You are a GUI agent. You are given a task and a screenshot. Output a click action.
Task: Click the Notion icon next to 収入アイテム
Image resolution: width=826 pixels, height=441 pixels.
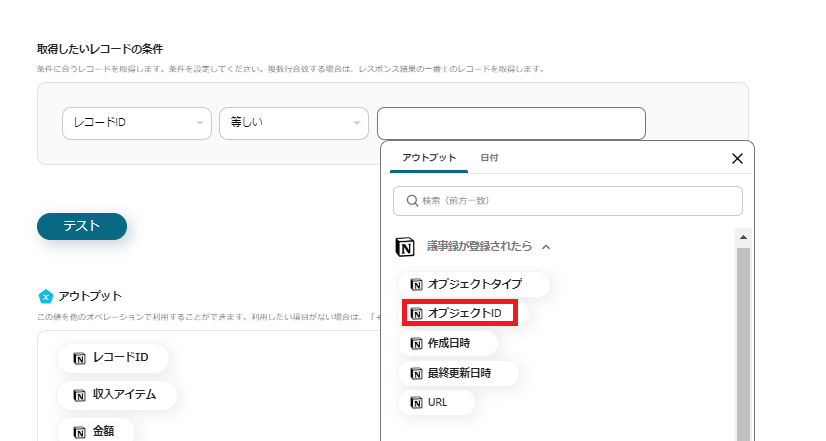[80, 396]
